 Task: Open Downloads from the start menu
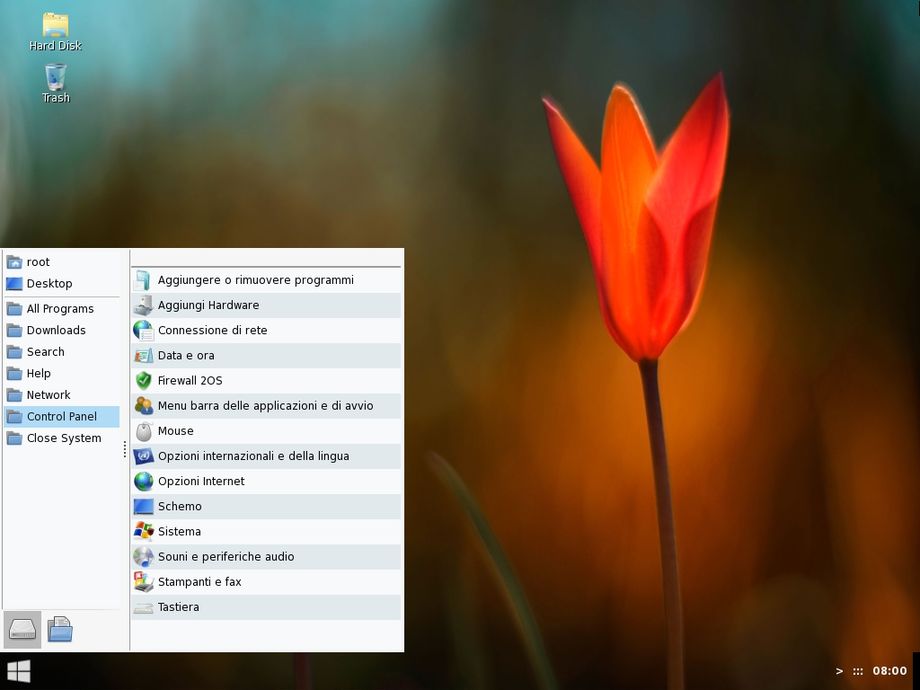click(56, 330)
